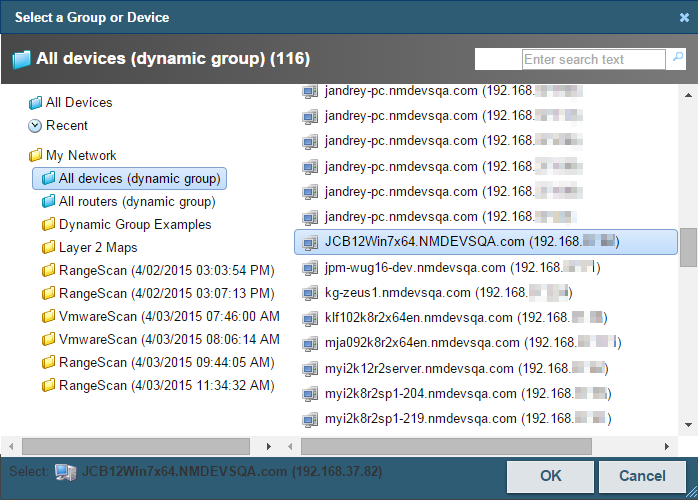Select All routers (dynamic group) node

pyautogui.click(x=137, y=202)
